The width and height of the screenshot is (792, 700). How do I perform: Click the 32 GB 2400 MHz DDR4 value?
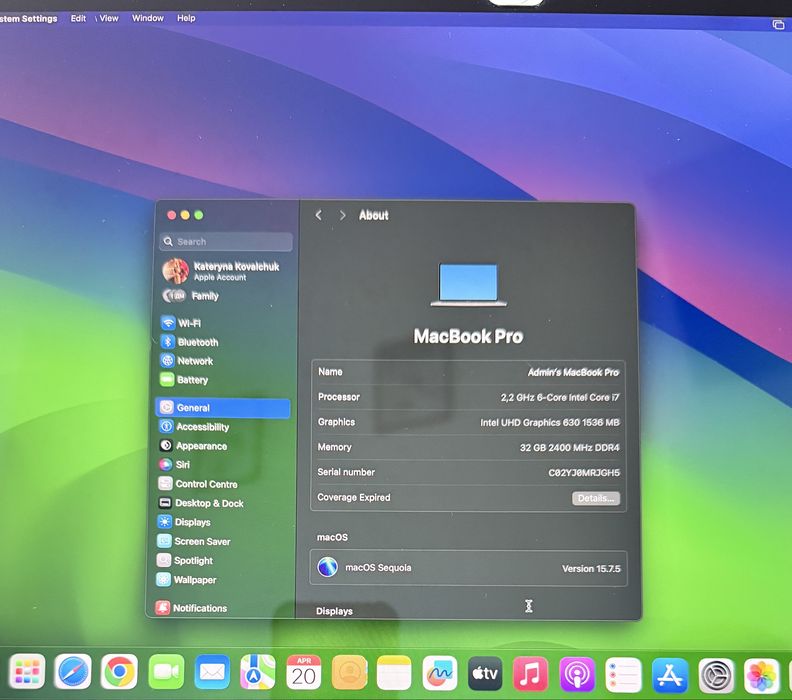pos(569,447)
